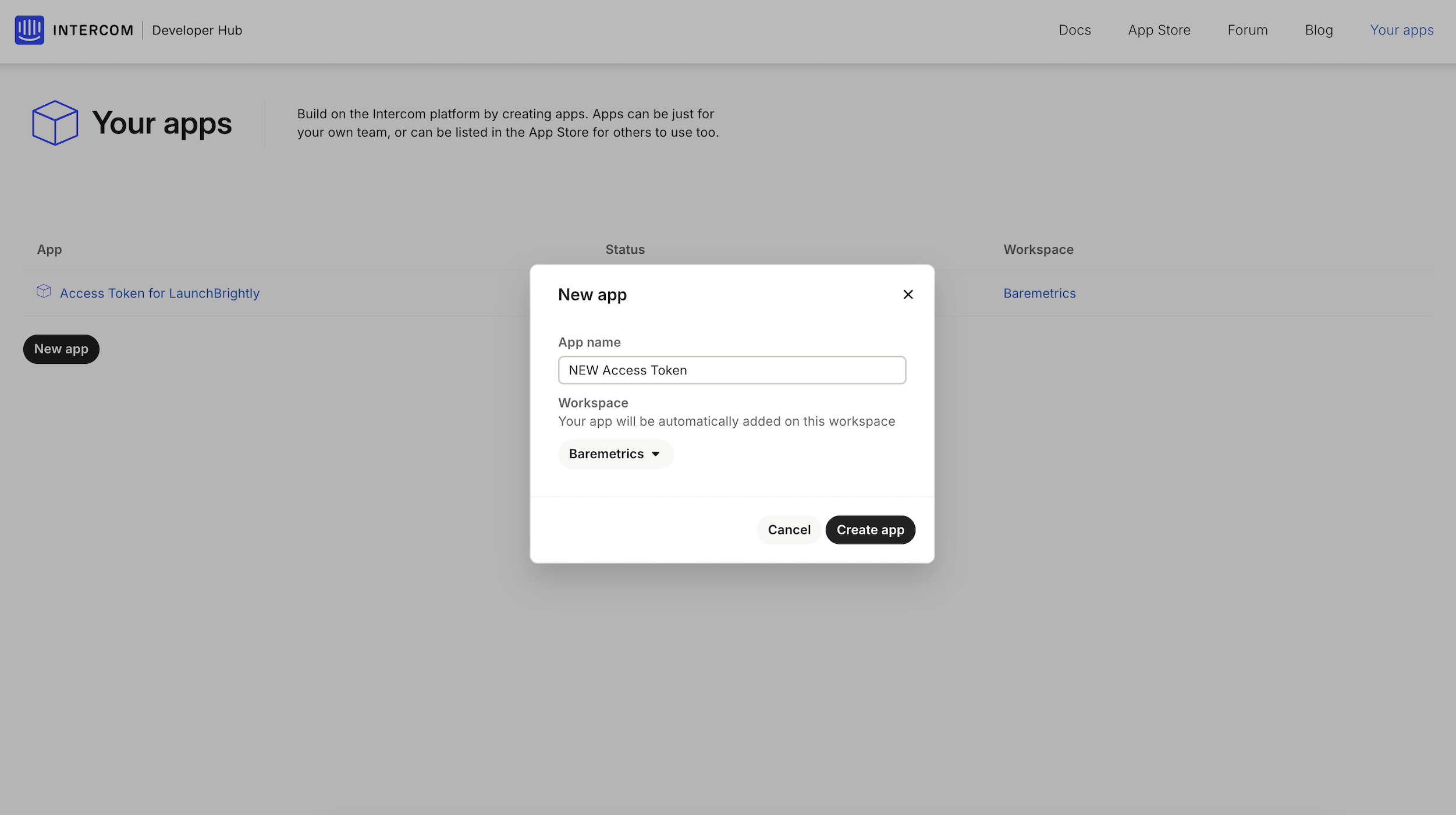
Task: Click the Intercom logo icon
Action: [29, 30]
